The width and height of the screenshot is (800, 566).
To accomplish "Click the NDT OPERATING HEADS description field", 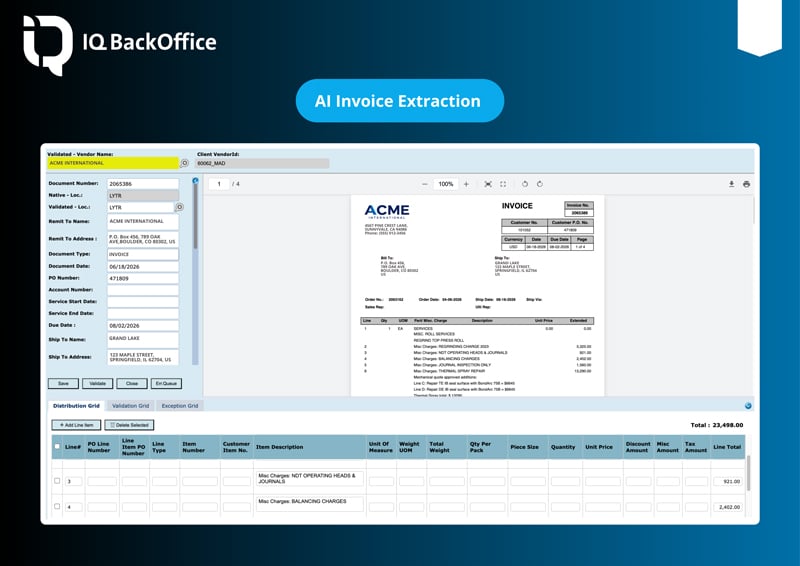I will point(310,478).
